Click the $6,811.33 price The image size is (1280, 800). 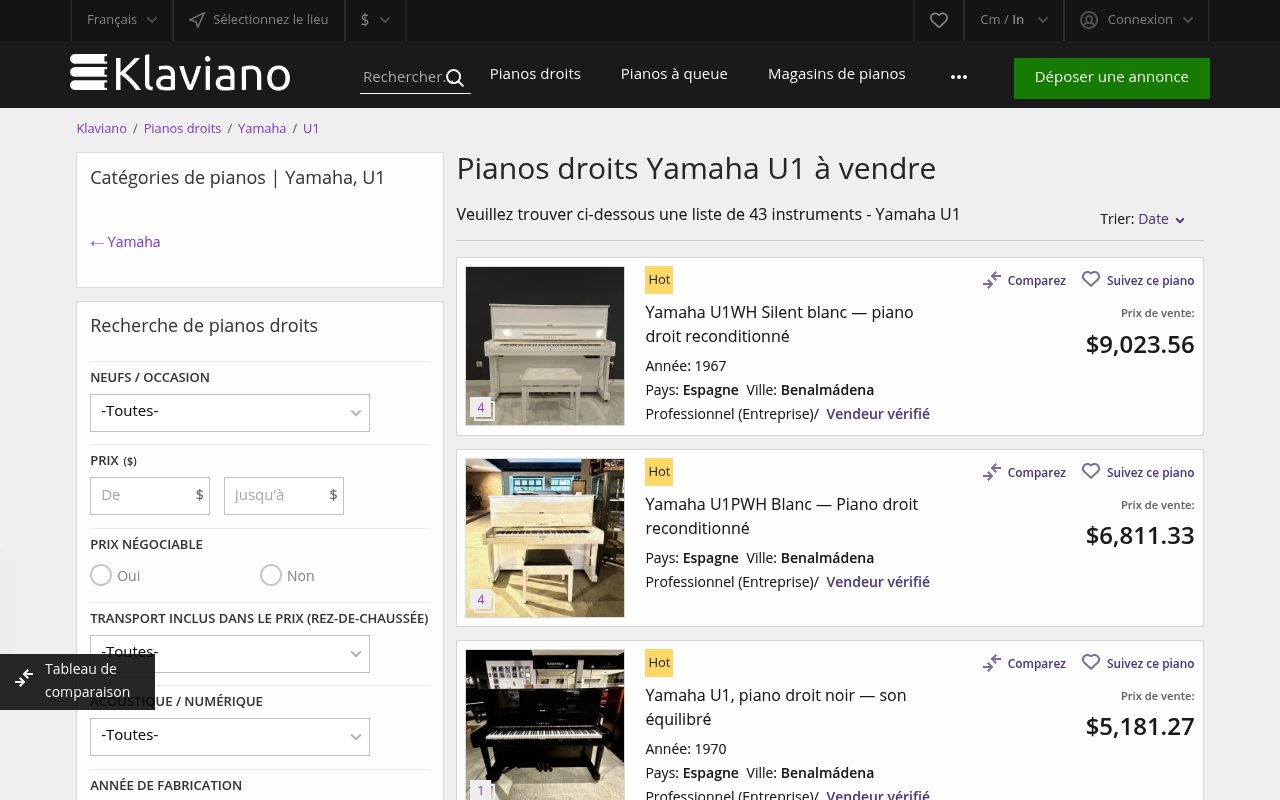point(1140,536)
